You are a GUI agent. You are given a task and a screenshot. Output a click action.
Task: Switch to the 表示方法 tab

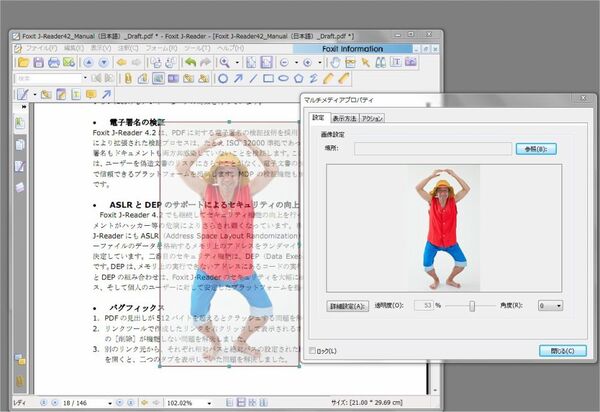tap(344, 118)
